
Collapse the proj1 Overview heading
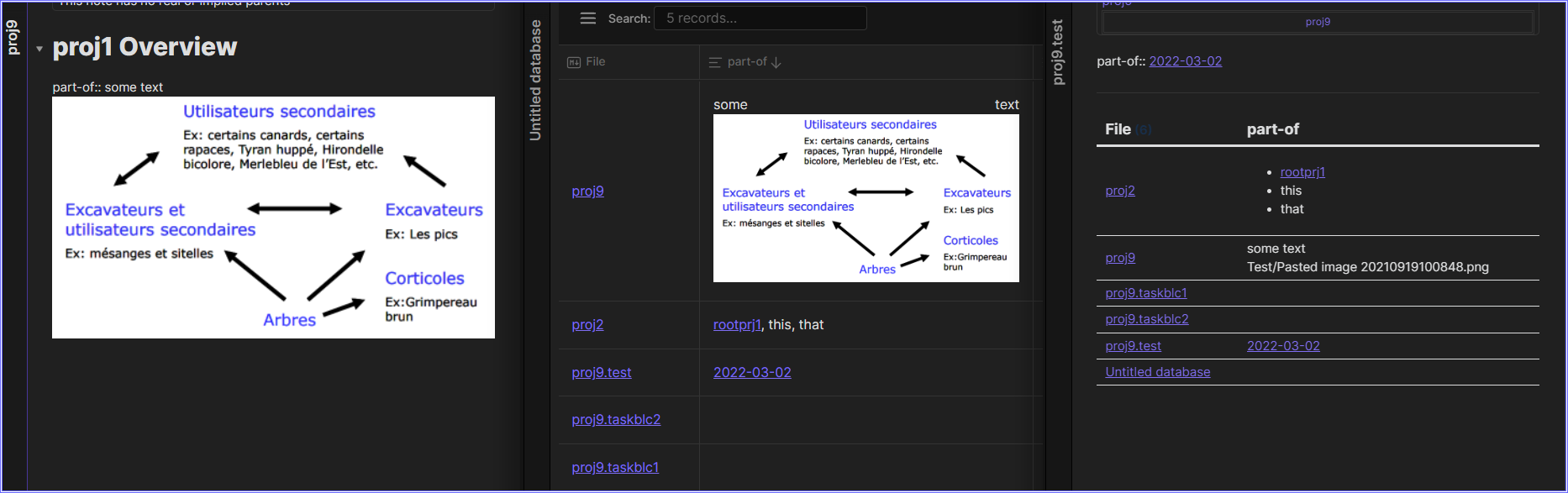coord(39,49)
